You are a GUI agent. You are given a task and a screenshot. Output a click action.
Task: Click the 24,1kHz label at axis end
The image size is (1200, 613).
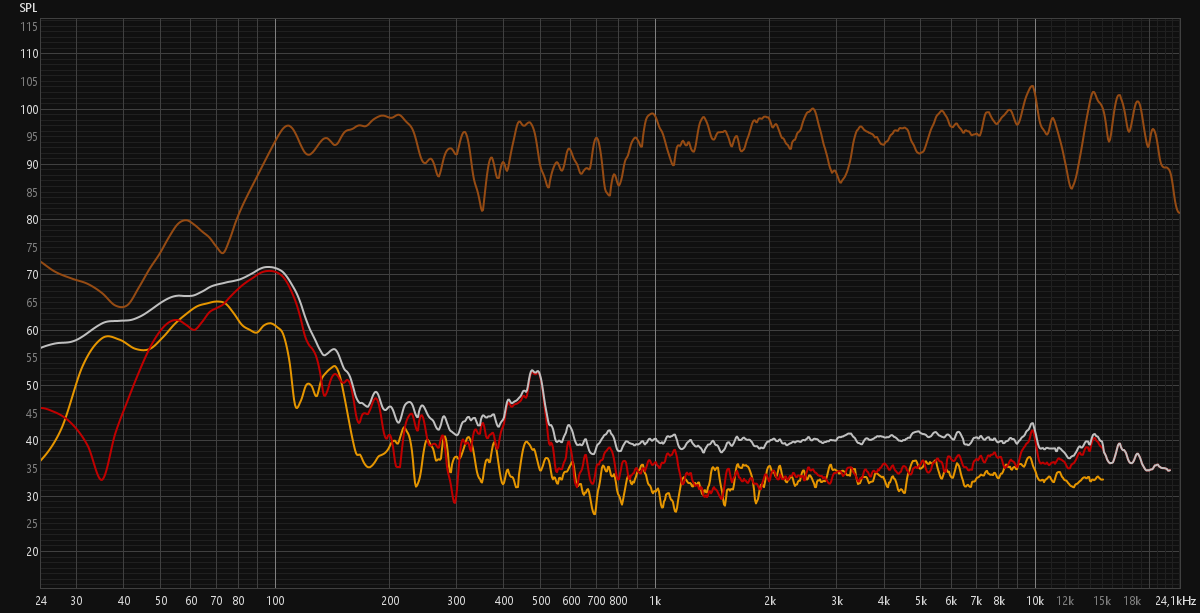click(1174, 601)
